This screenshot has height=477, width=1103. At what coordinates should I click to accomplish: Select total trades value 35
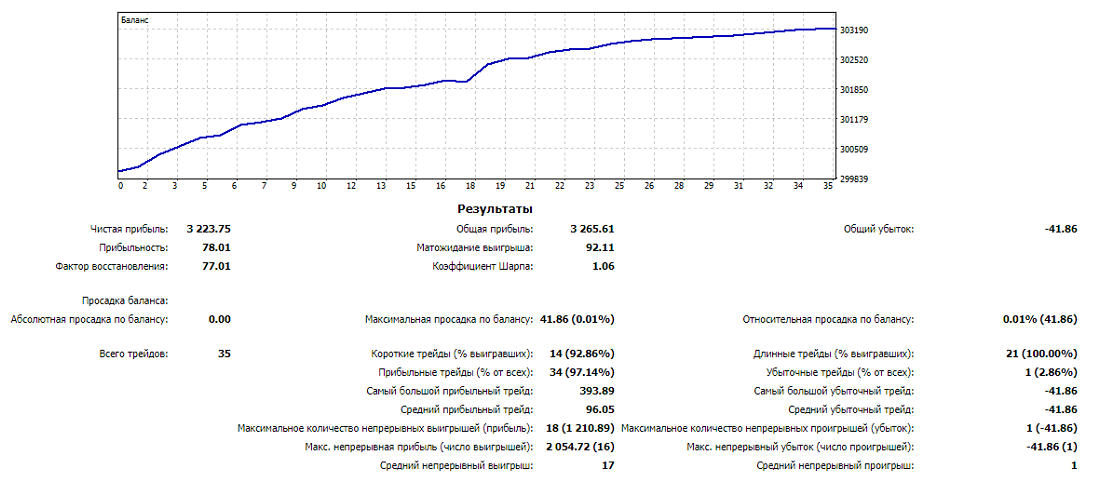pos(224,353)
